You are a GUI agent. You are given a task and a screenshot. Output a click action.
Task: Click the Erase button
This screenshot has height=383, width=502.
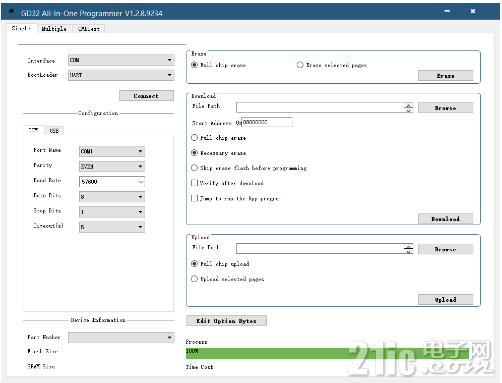pos(446,76)
